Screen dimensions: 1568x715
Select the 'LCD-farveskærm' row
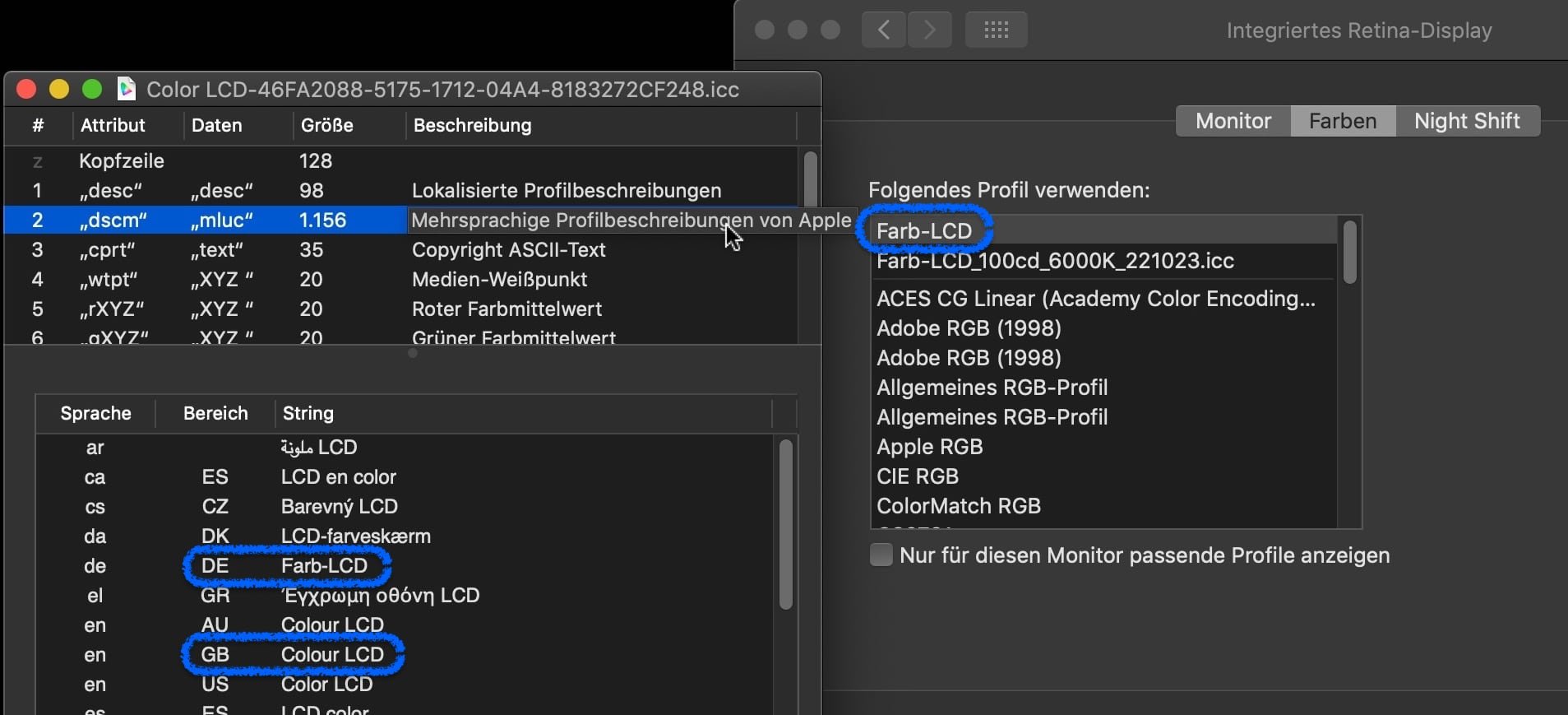(405, 536)
